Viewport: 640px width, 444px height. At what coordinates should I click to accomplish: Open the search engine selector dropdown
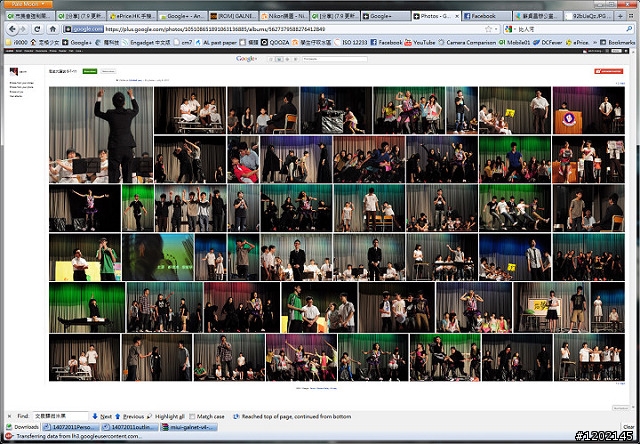(511, 29)
